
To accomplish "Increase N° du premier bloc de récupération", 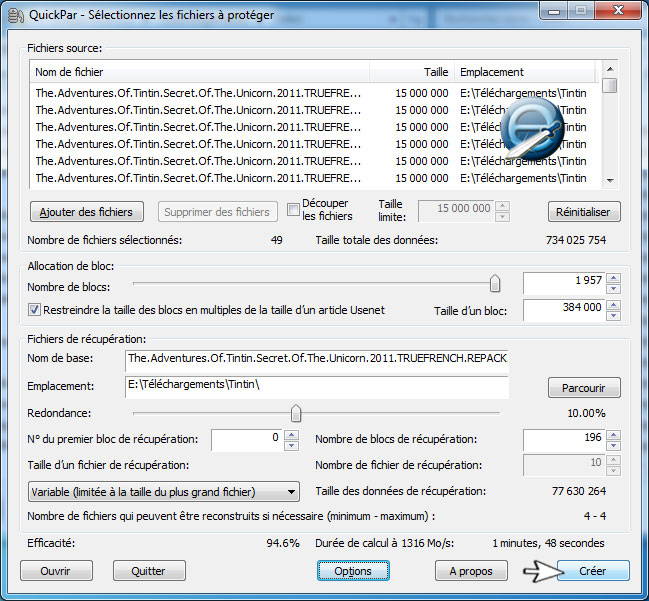I will coord(292,435).
